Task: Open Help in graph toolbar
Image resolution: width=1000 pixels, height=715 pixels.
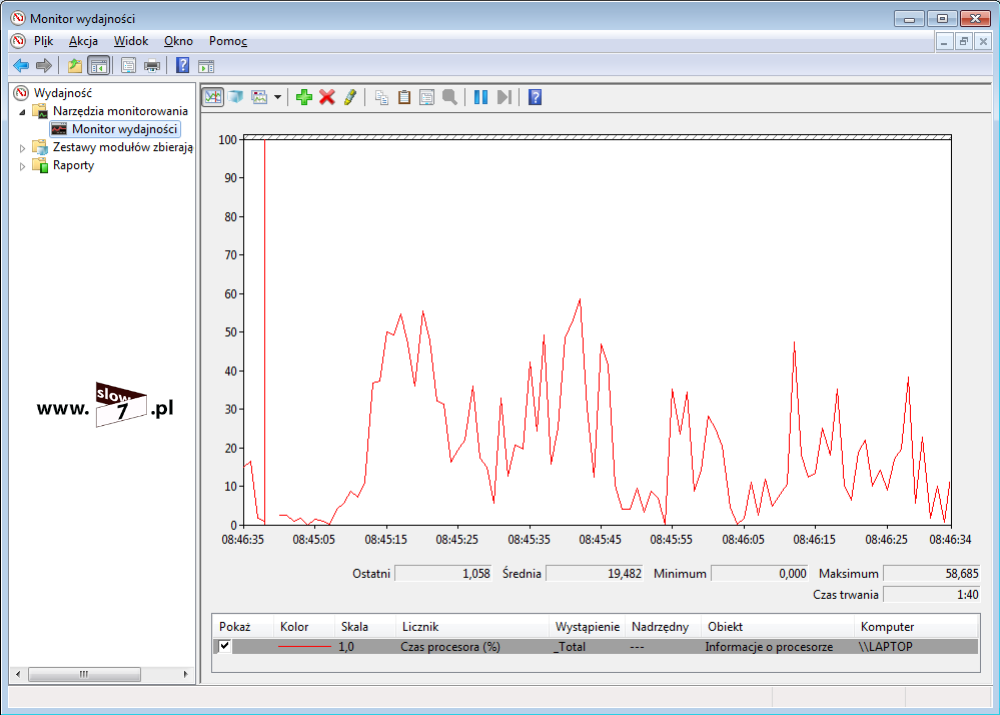Action: click(x=535, y=97)
